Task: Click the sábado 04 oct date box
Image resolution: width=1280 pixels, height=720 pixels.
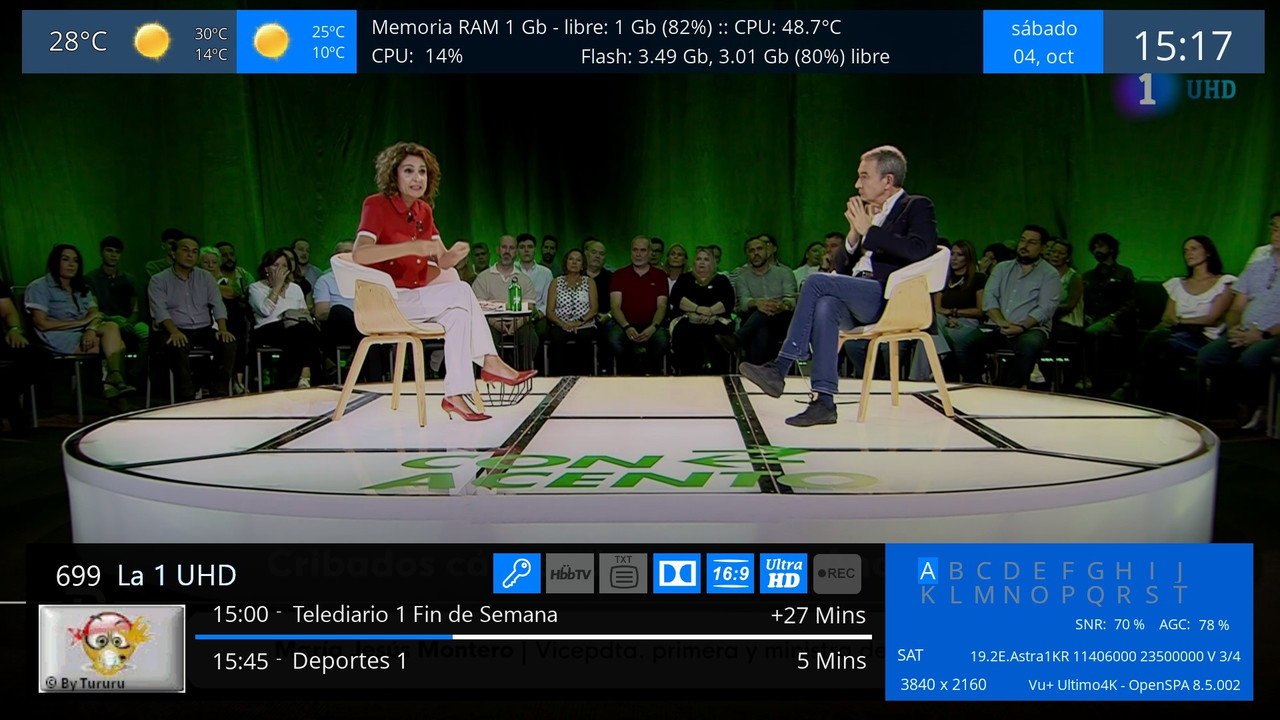Action: pos(1043,41)
